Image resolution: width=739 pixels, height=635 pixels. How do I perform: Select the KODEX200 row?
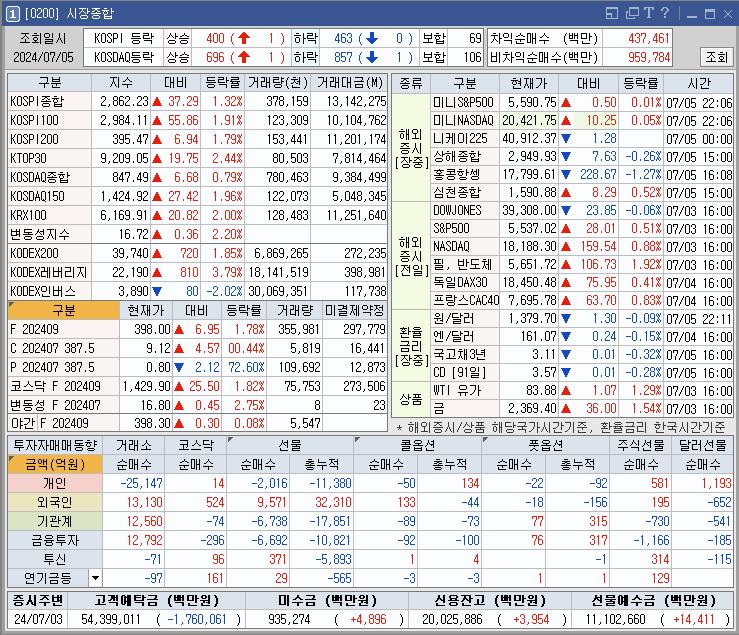click(197, 253)
